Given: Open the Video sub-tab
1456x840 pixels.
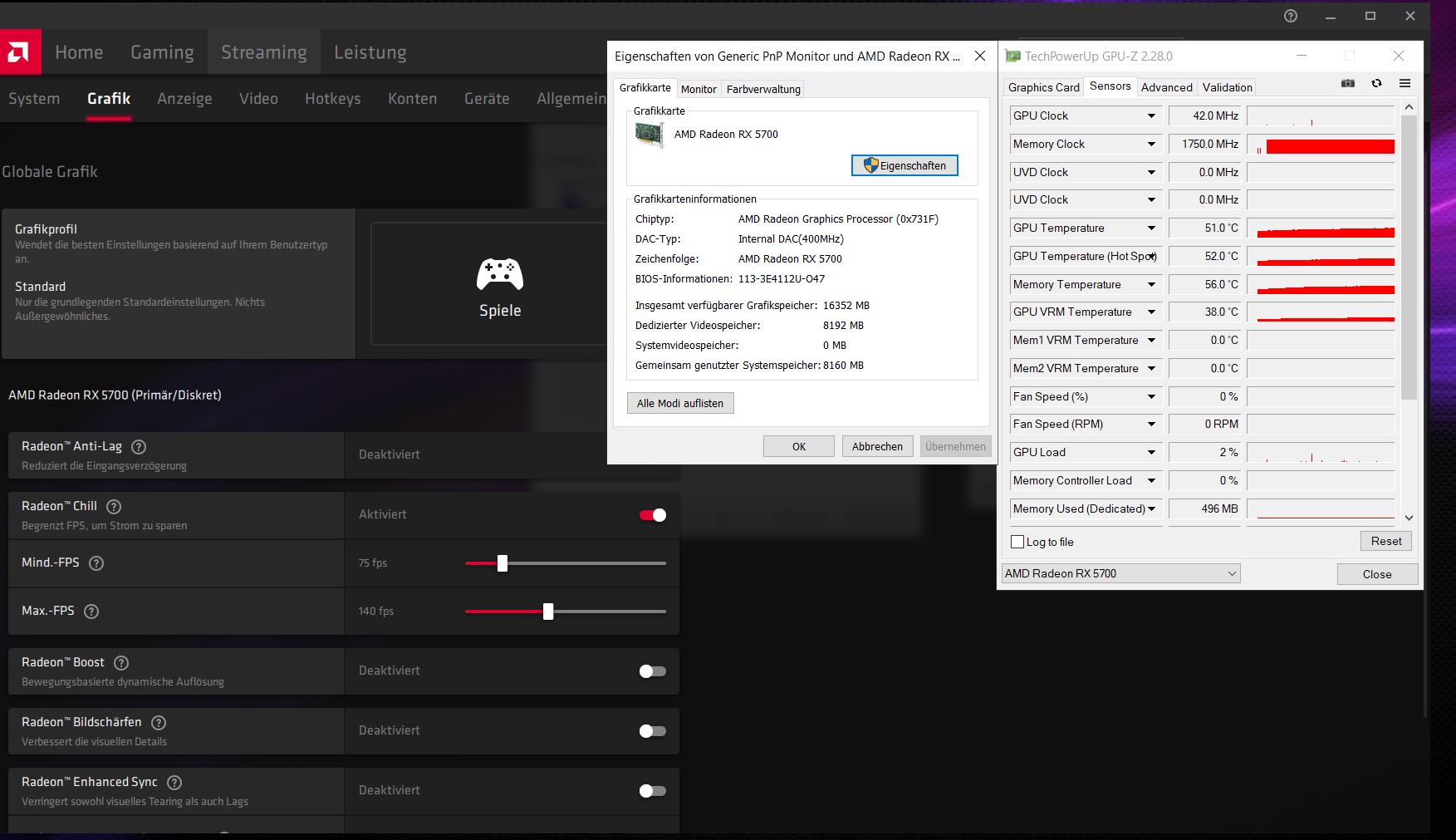Looking at the screenshot, I should pyautogui.click(x=258, y=99).
